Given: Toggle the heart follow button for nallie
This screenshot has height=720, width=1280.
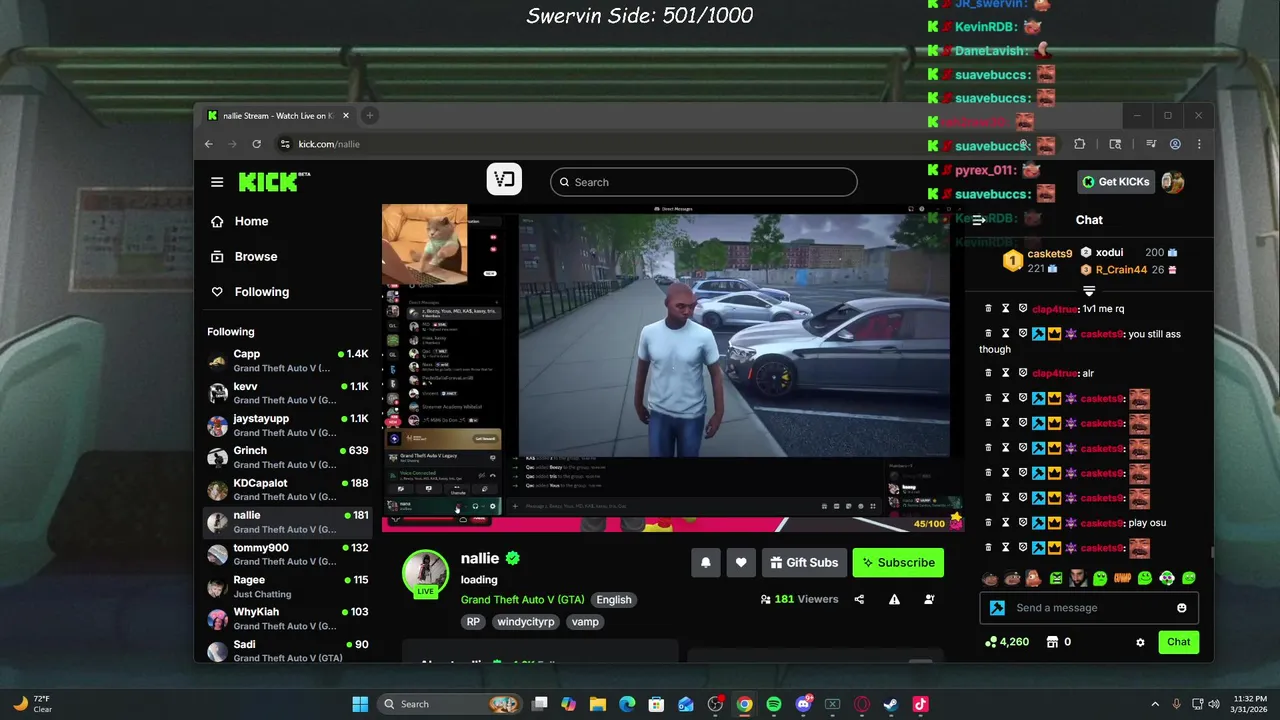Looking at the screenshot, I should 741,562.
